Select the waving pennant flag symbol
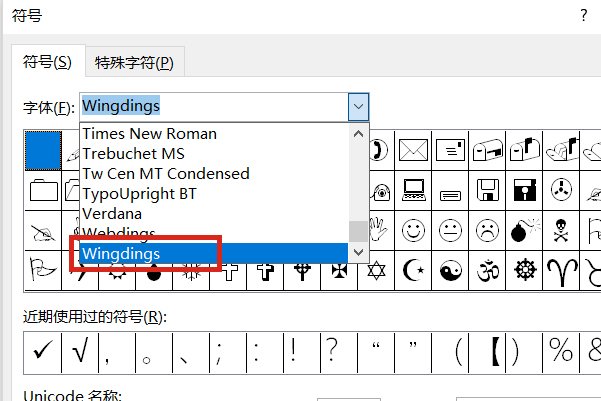This screenshot has height=401, width=601. pyautogui.click(x=43, y=271)
